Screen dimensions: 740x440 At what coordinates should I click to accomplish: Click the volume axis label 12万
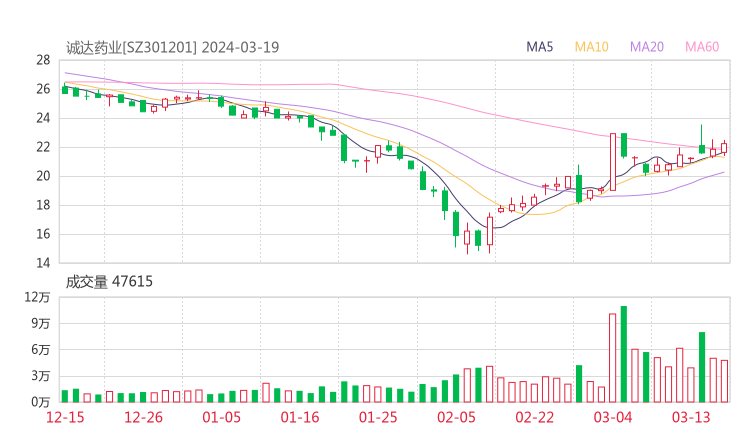(x=37, y=297)
